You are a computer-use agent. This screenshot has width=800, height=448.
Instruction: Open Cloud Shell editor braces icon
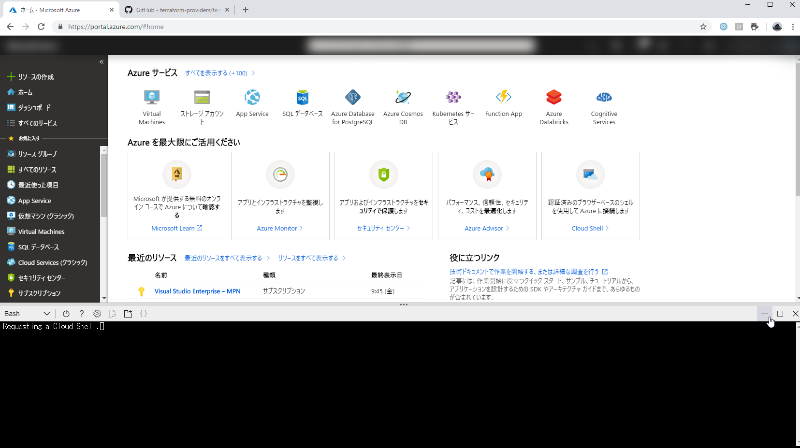tap(143, 314)
